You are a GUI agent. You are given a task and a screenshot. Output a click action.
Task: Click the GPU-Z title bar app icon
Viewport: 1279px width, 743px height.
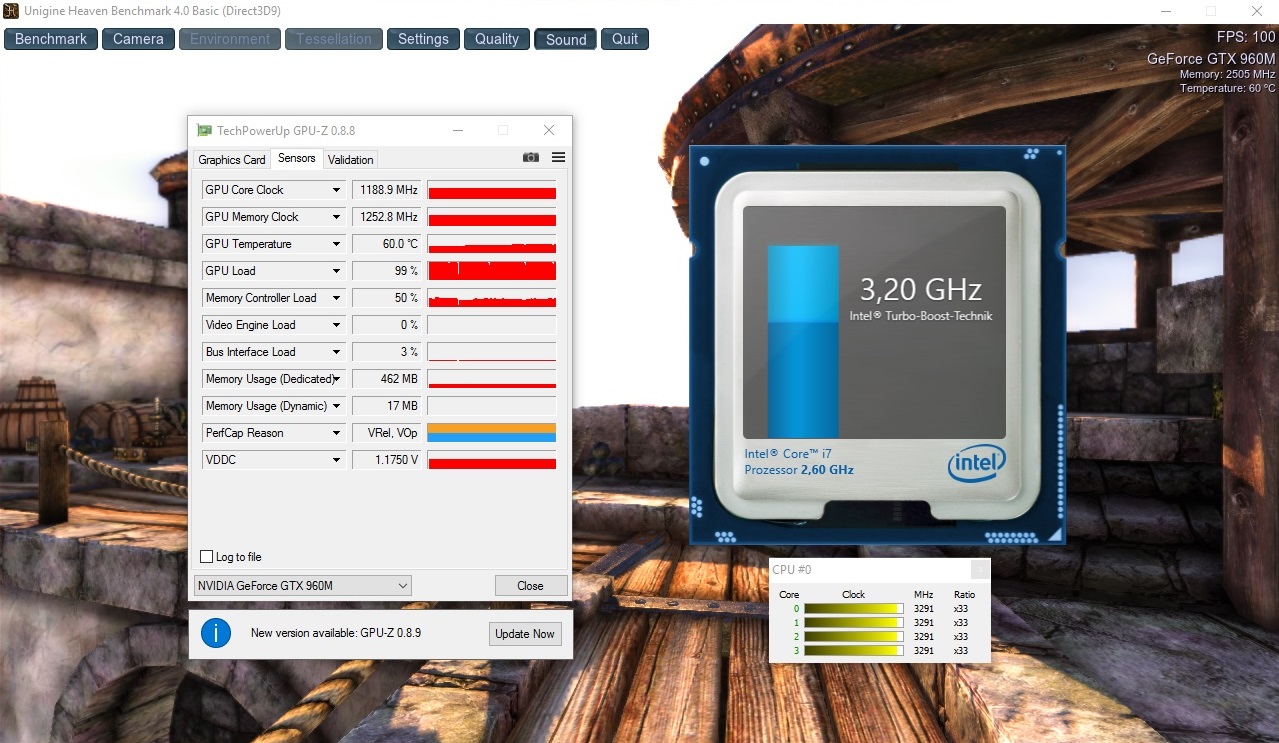[x=205, y=130]
